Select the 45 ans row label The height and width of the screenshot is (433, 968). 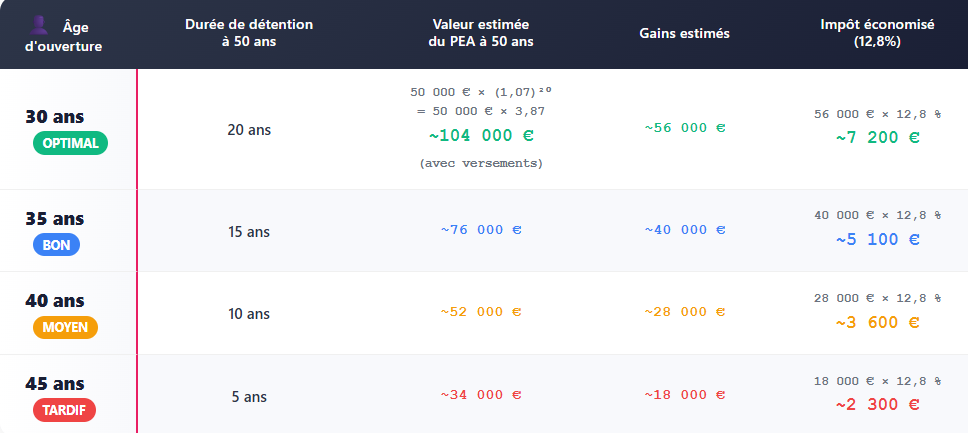[x=55, y=384]
